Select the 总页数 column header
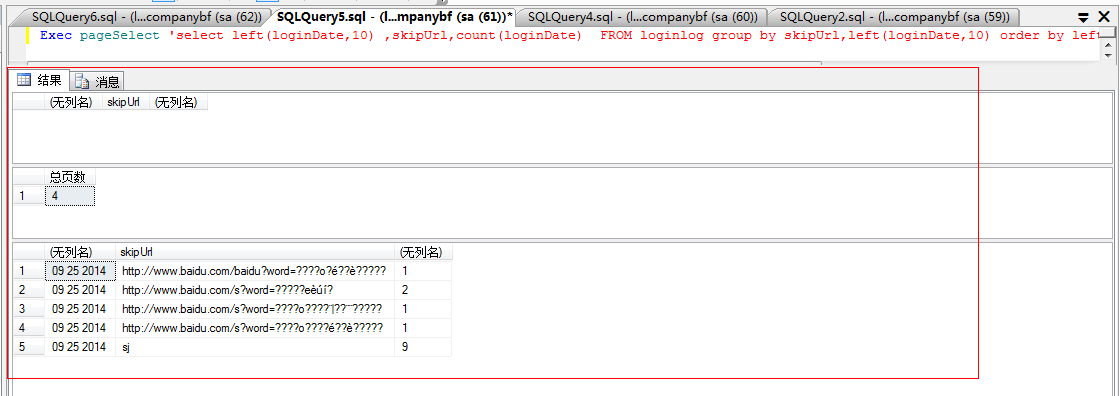Image resolution: width=1120 pixels, height=396 pixels. coord(70,177)
